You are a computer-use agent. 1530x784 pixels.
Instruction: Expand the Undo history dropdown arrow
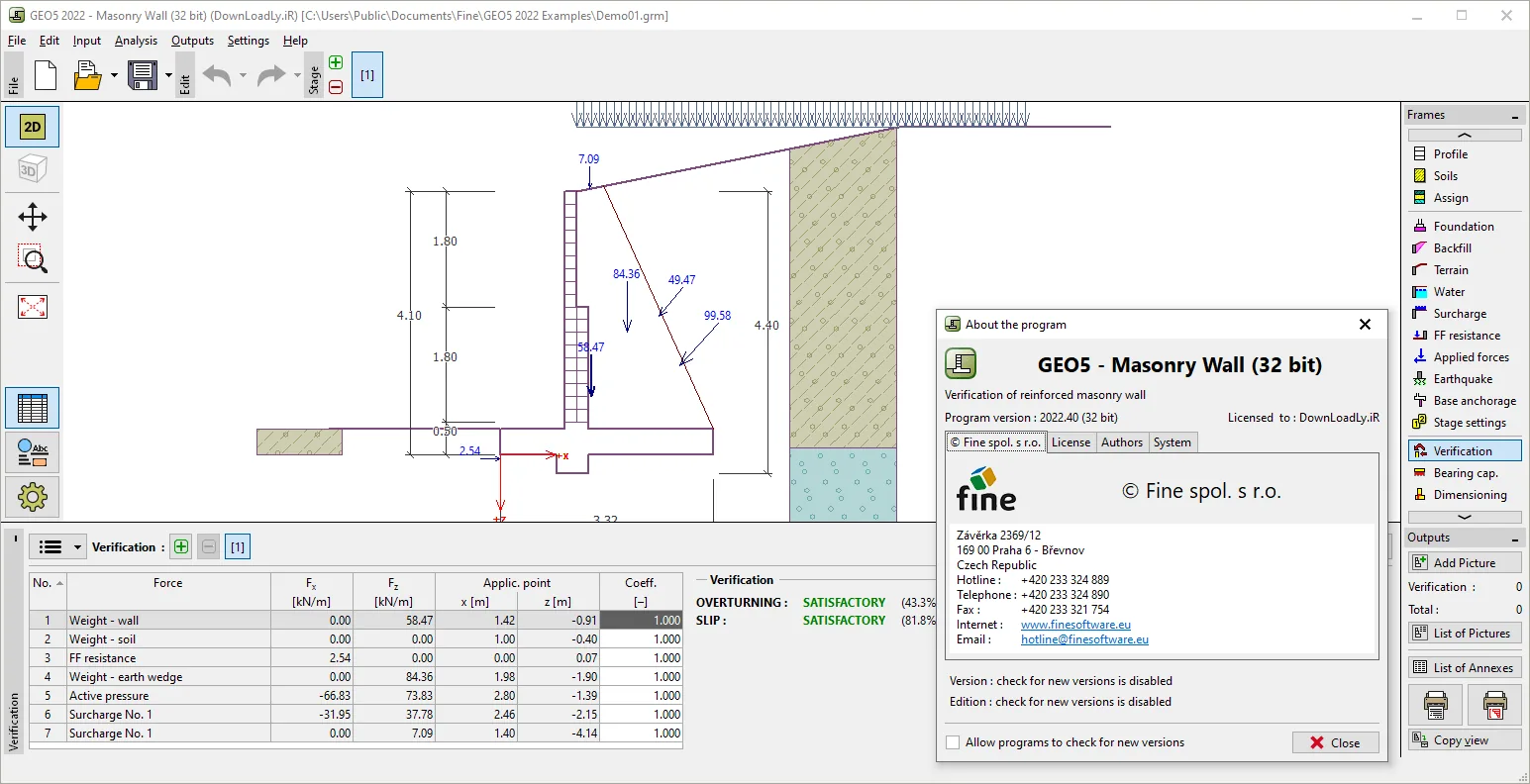coord(243,75)
